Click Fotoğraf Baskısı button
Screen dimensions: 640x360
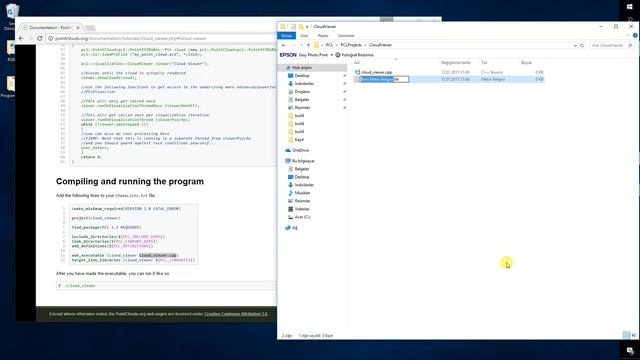click(354, 55)
